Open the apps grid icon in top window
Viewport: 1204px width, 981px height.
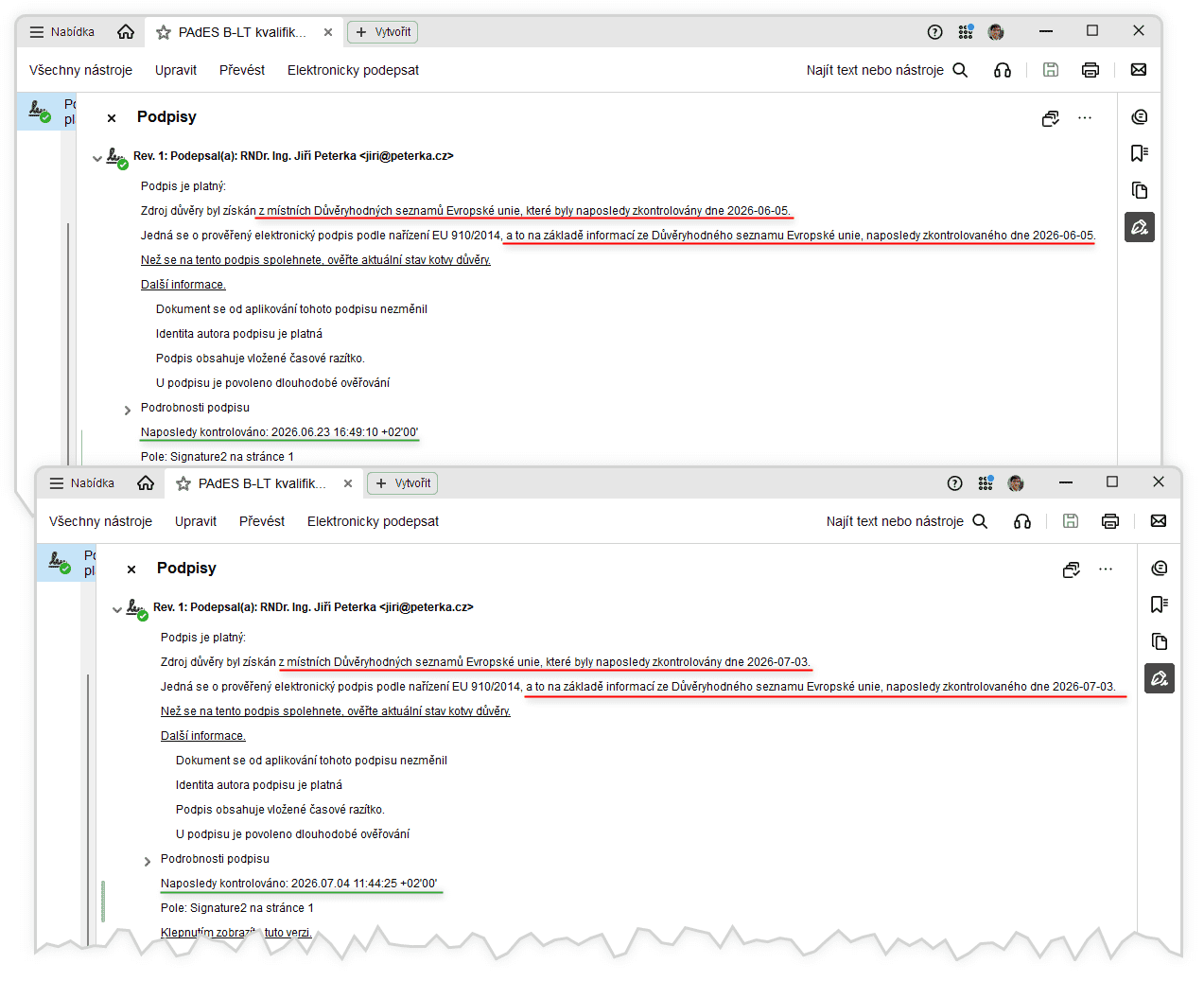966,32
